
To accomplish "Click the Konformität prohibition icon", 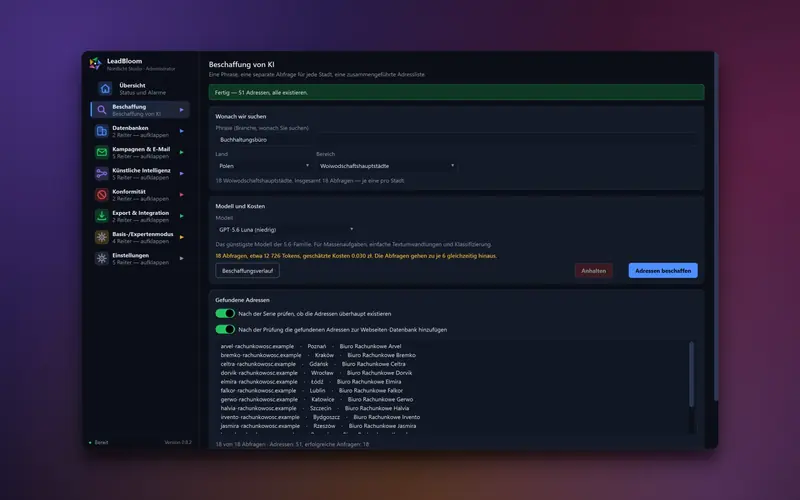I will [102, 195].
